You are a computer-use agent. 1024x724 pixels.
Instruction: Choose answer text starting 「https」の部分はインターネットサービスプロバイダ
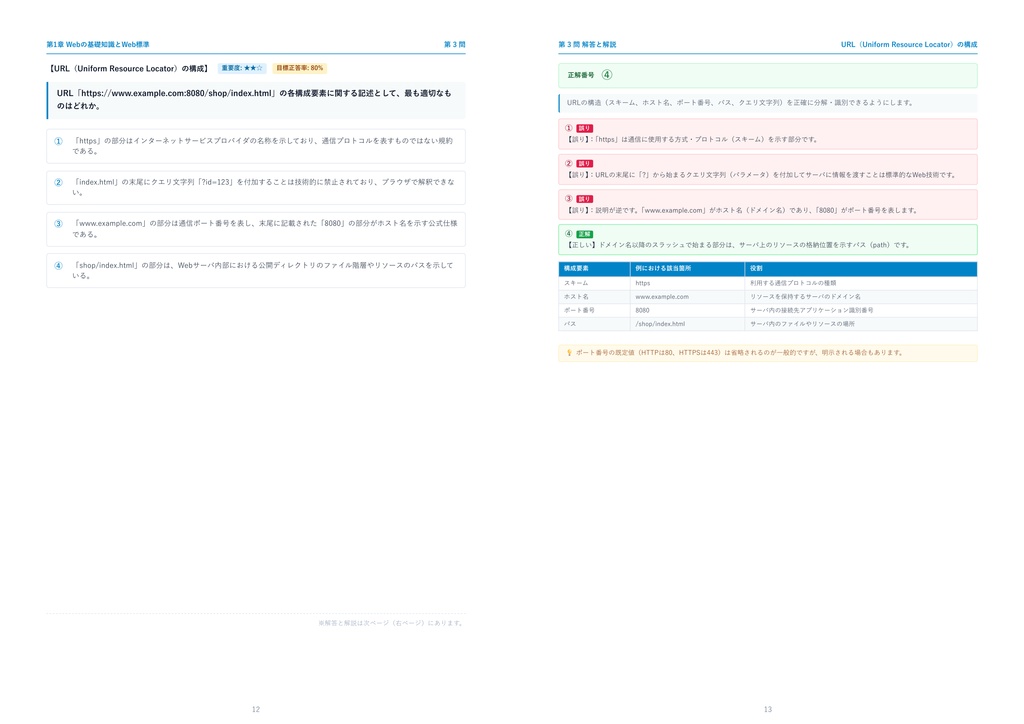(x=263, y=146)
